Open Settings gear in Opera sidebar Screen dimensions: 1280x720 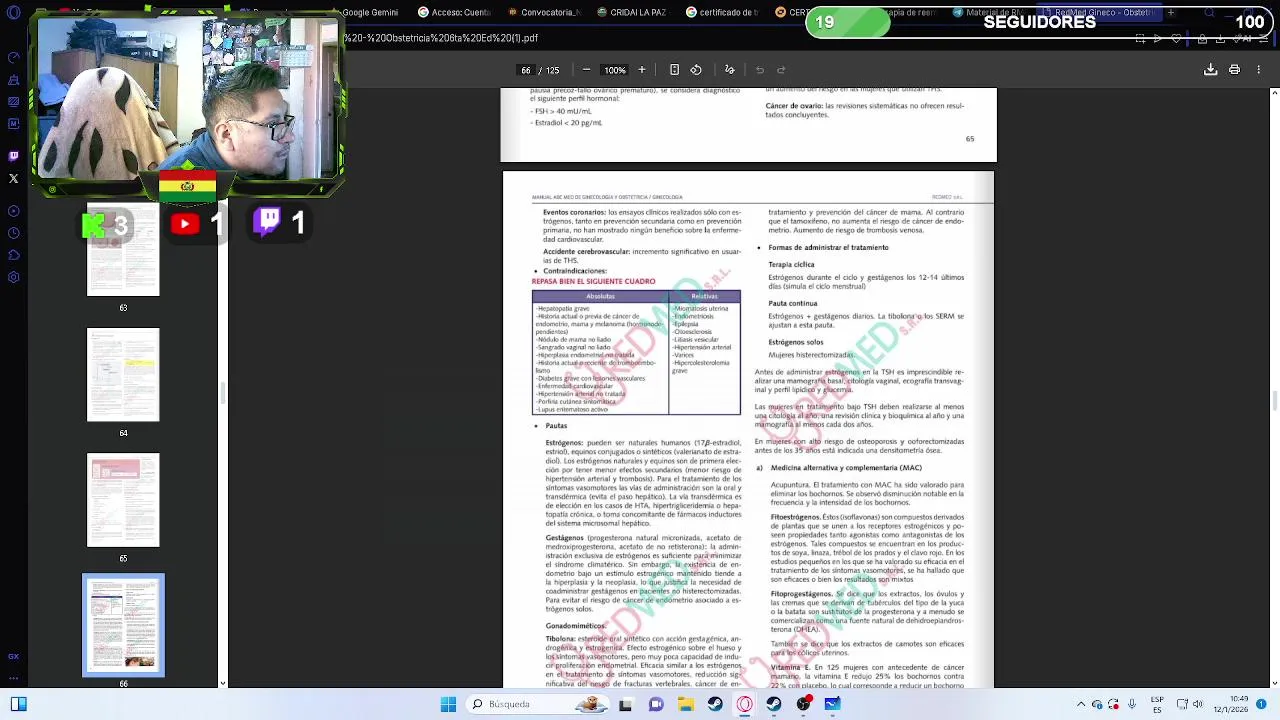pos(13,278)
